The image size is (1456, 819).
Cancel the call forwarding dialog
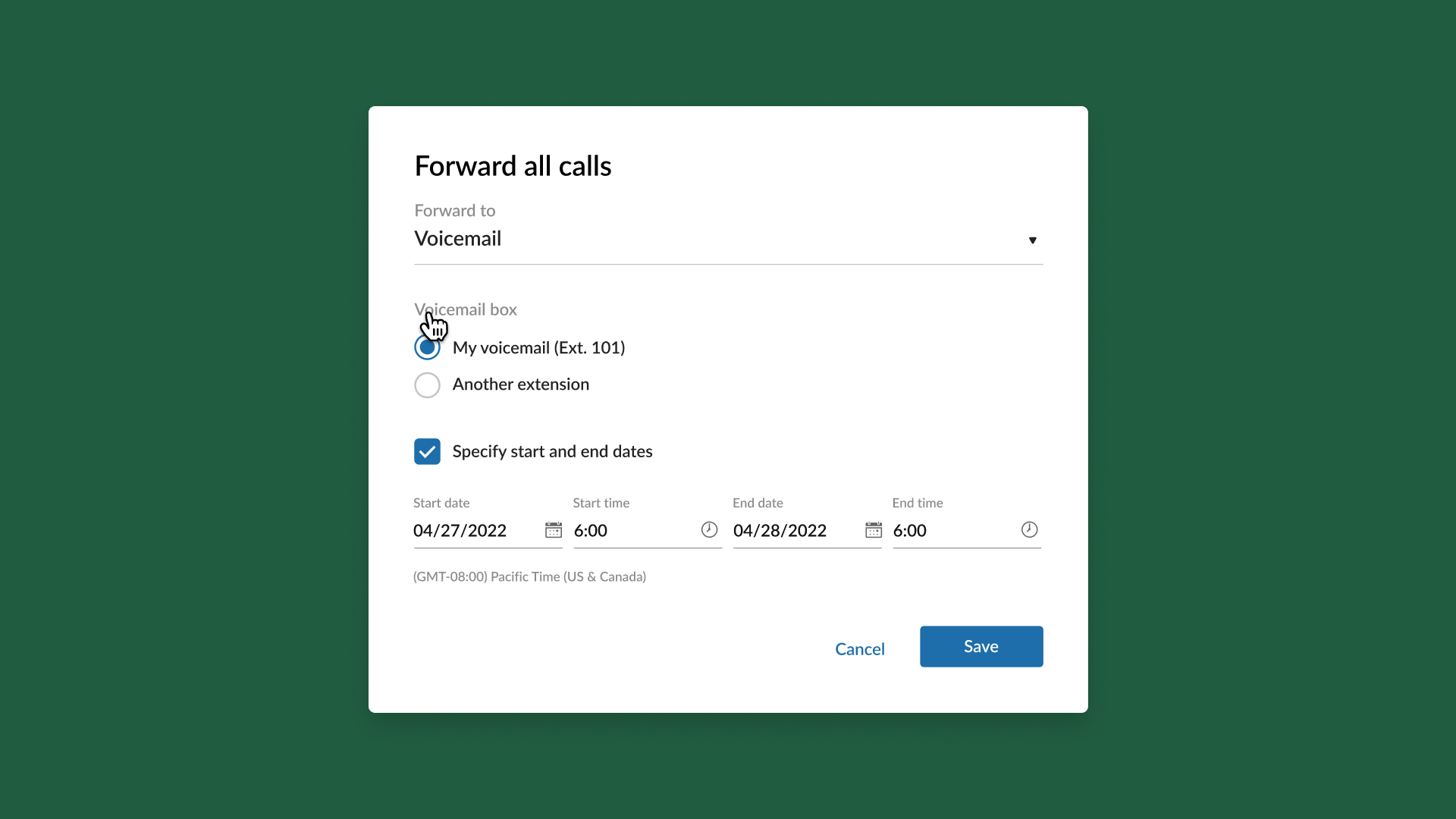tap(859, 649)
